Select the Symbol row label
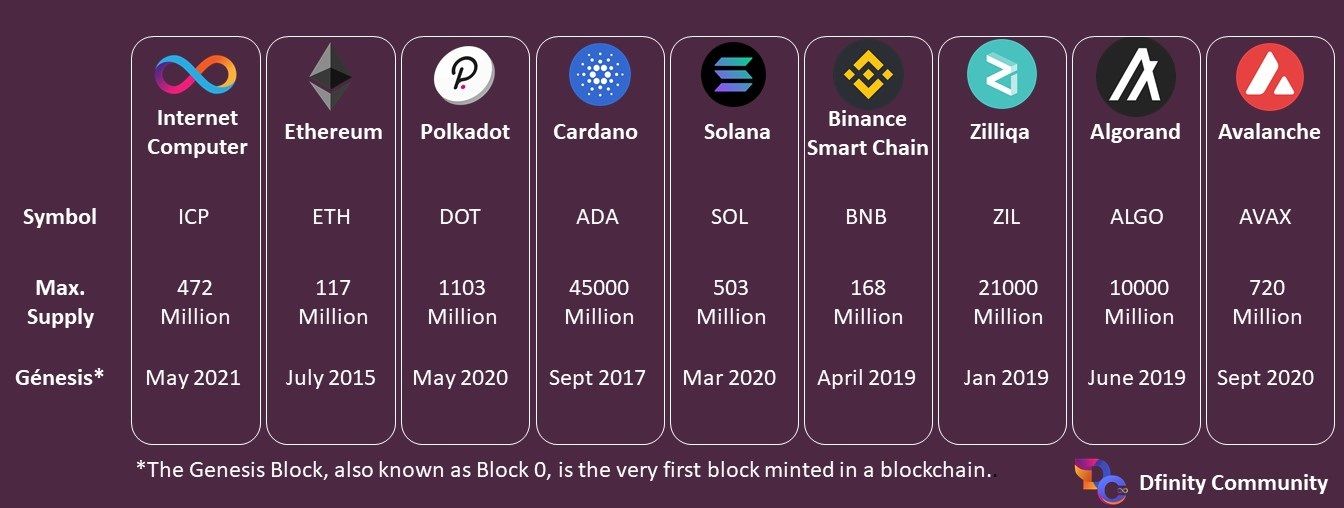The height and width of the screenshot is (508, 1344). coord(60,217)
